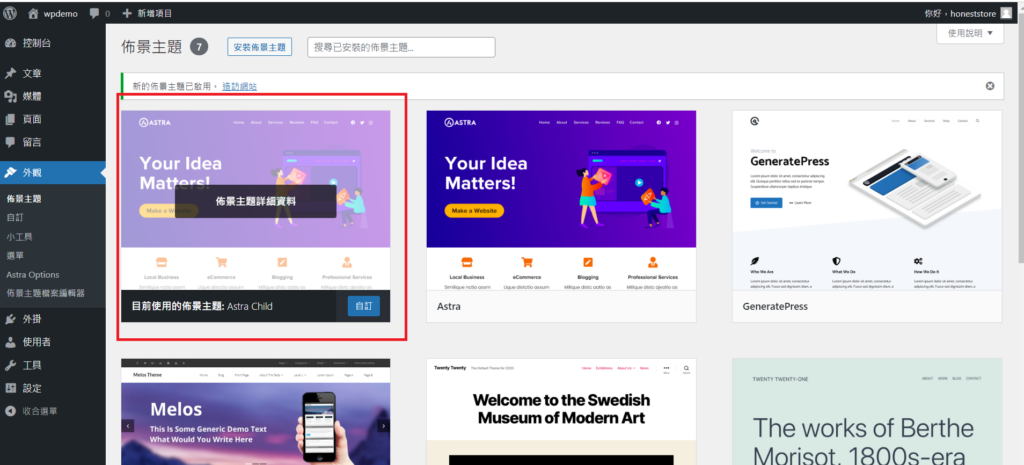Collapse the sidebar with 收合選單
The image size is (1024, 465).
[x=39, y=411]
